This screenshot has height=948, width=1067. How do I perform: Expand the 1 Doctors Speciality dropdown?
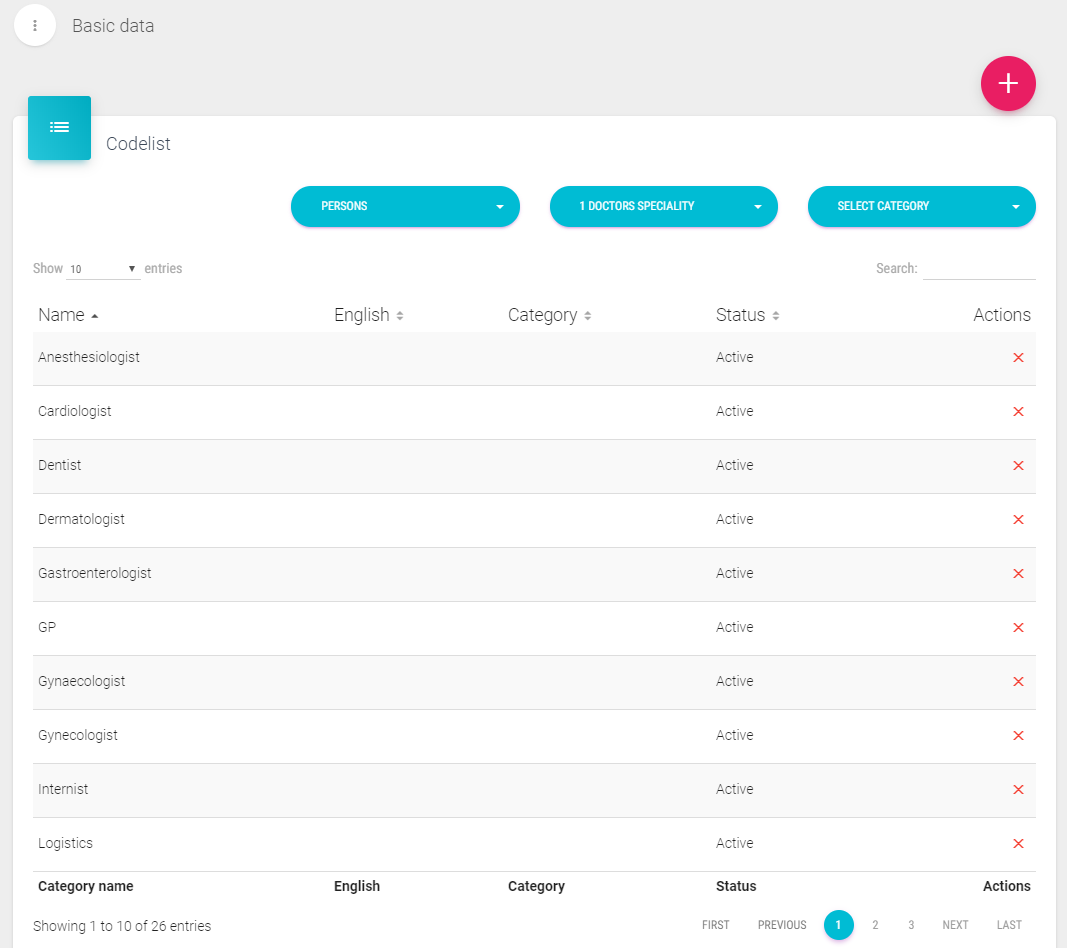click(x=663, y=206)
